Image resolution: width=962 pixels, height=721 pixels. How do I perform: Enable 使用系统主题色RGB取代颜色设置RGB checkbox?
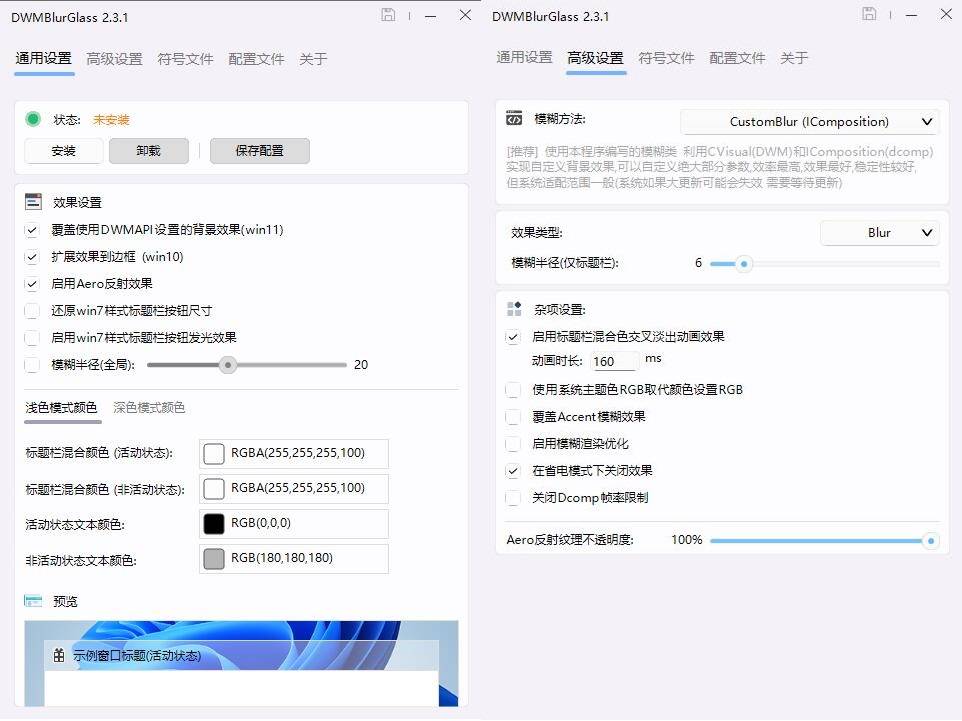click(513, 390)
